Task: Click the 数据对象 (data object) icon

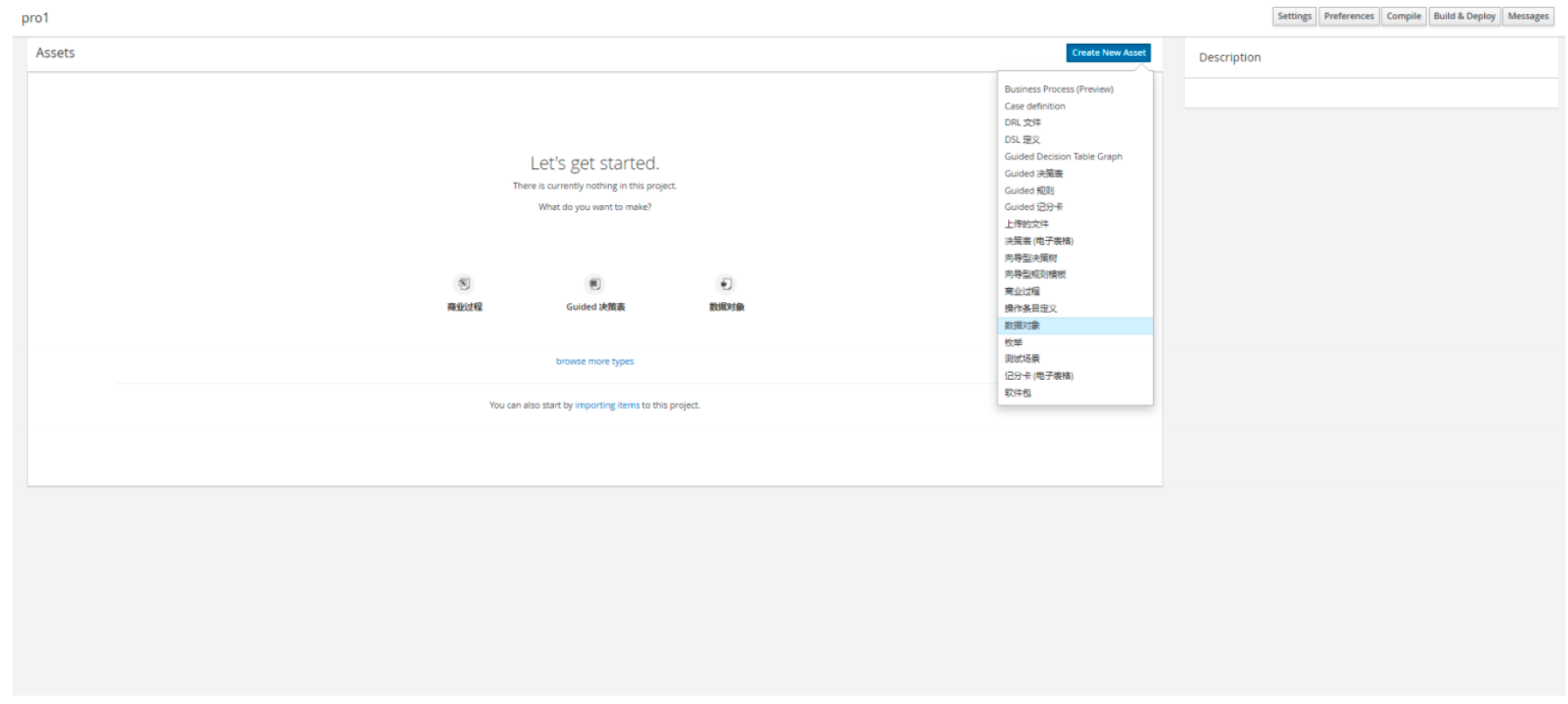Action: pyautogui.click(x=725, y=284)
